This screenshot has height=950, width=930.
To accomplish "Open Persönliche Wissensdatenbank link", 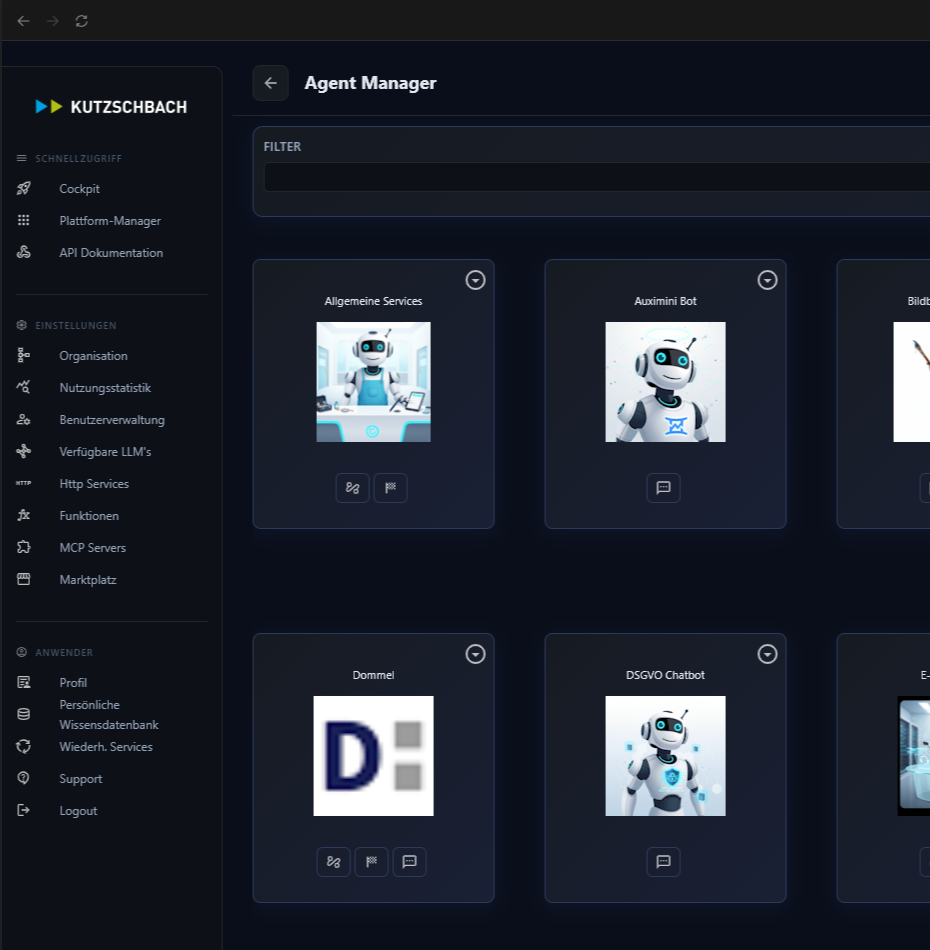I will tap(109, 715).
